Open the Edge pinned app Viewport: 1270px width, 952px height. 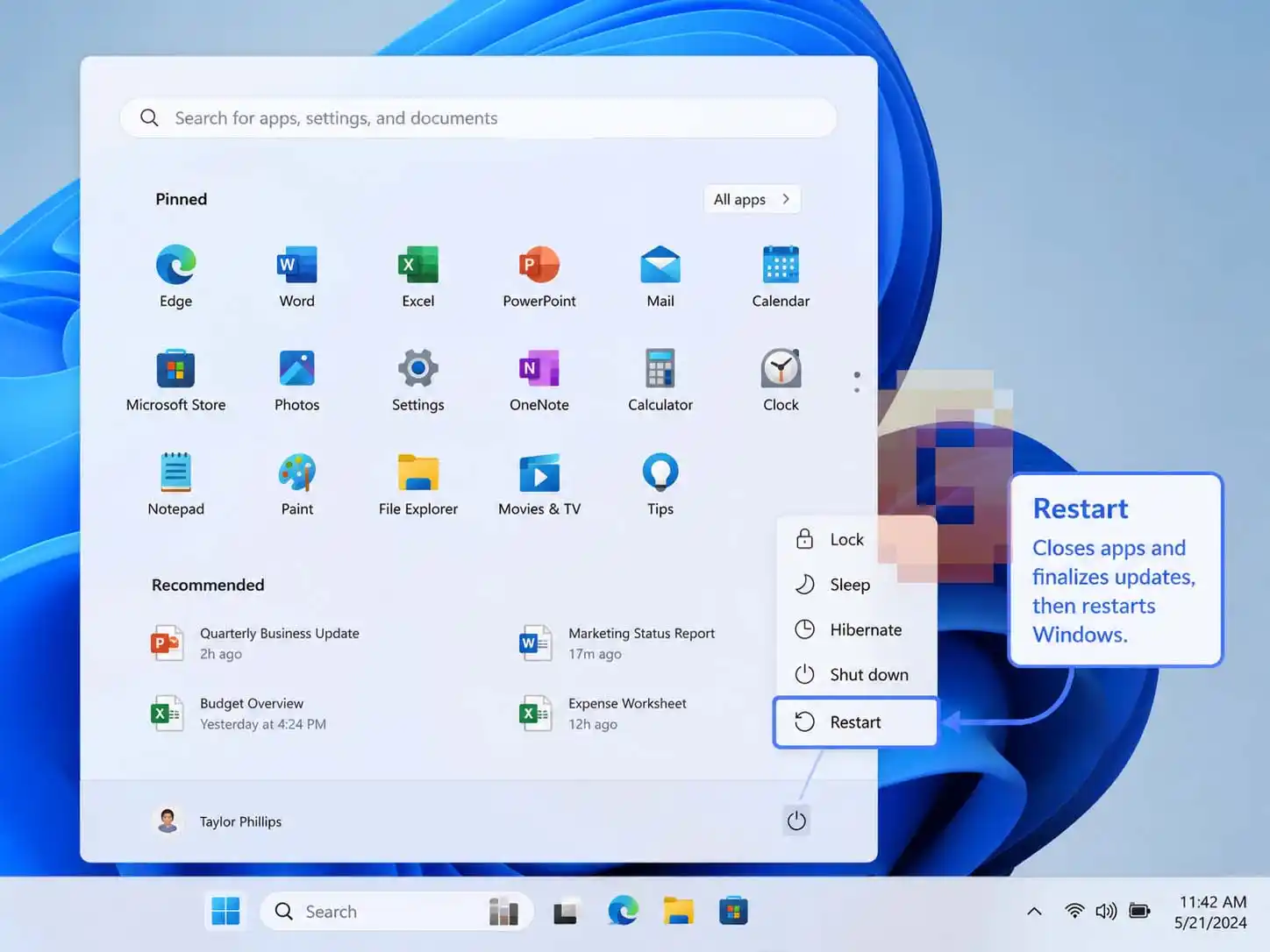[x=176, y=277]
